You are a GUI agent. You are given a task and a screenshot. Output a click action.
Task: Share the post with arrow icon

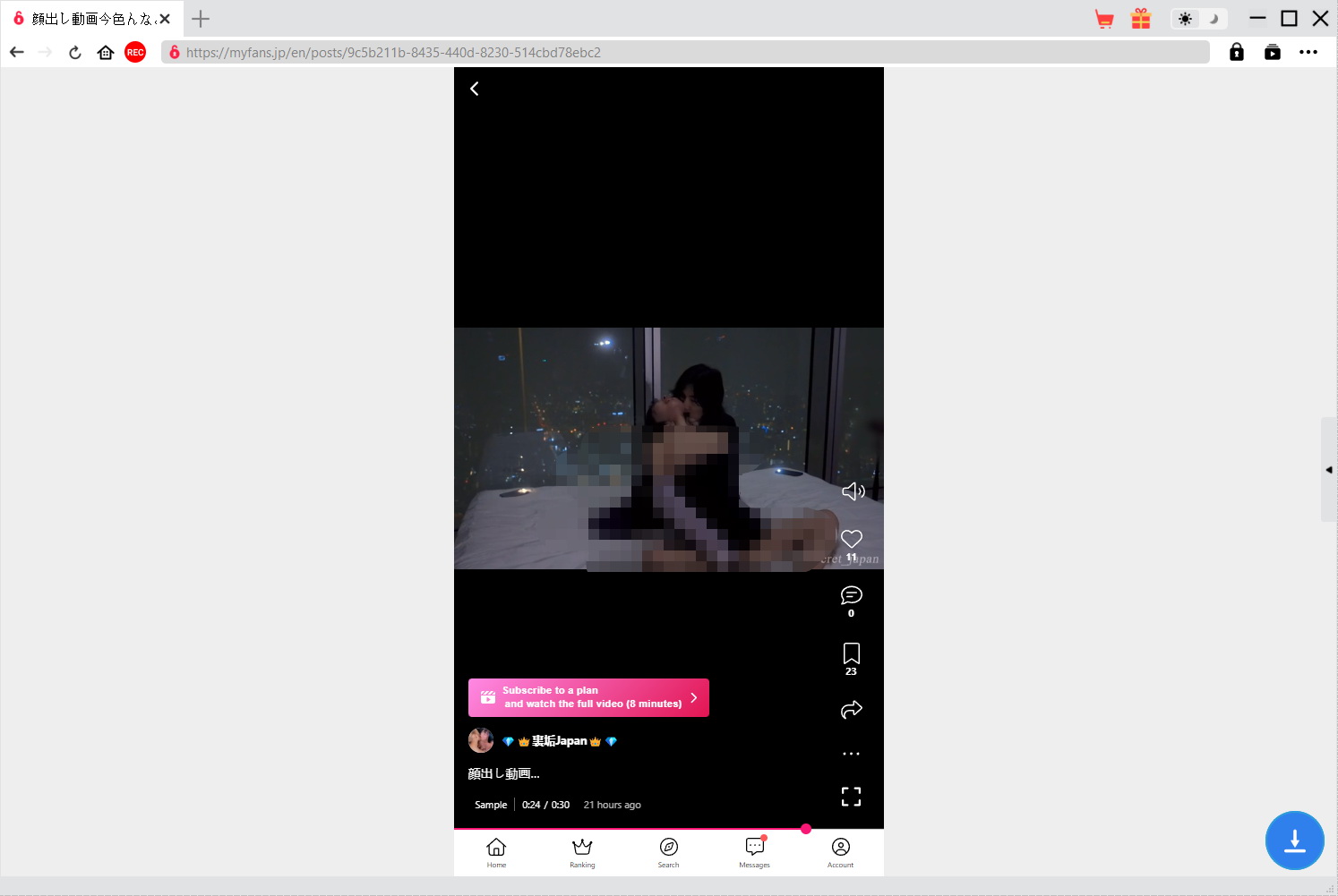click(852, 710)
